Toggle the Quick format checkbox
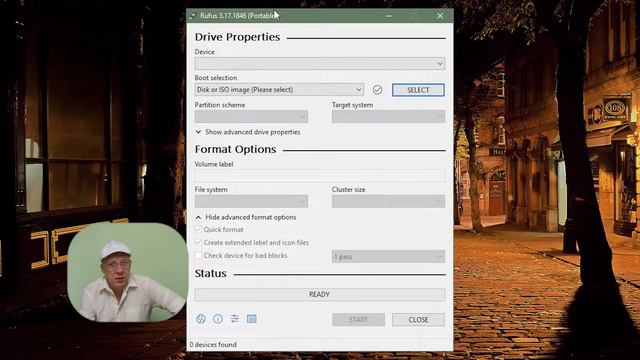 tap(198, 229)
